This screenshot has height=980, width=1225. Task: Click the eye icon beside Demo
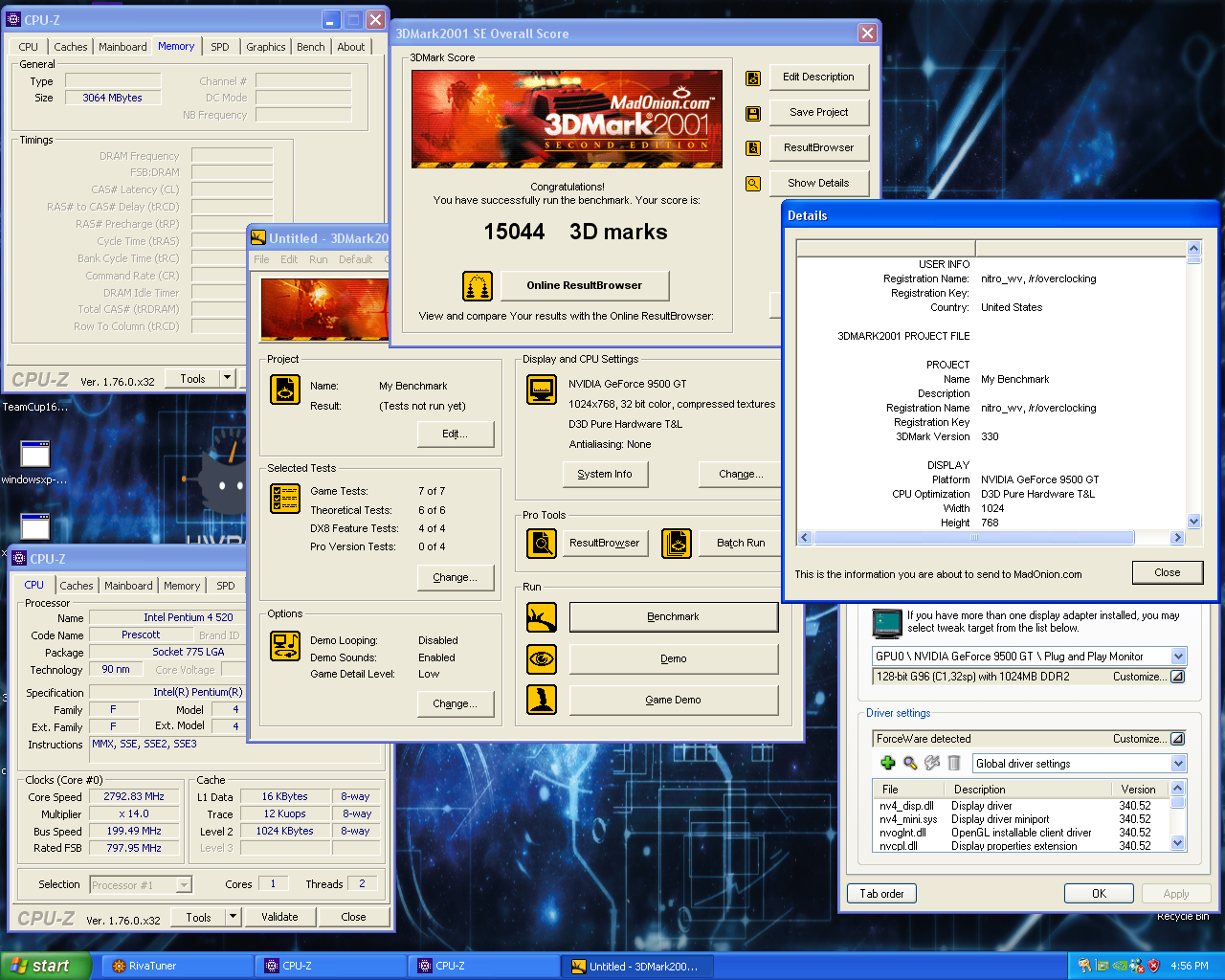(x=542, y=658)
